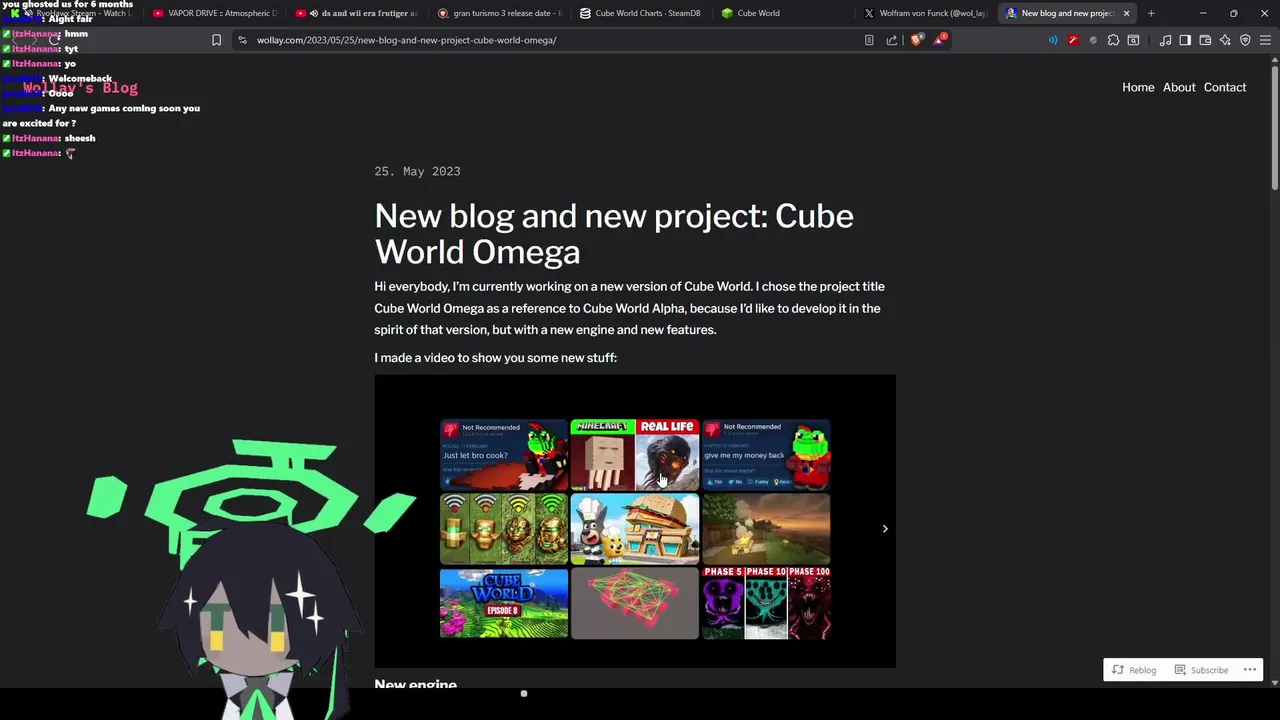1280x720 pixels.
Task: Open the Minecraft Real Life video thumbnail
Action: (x=635, y=455)
